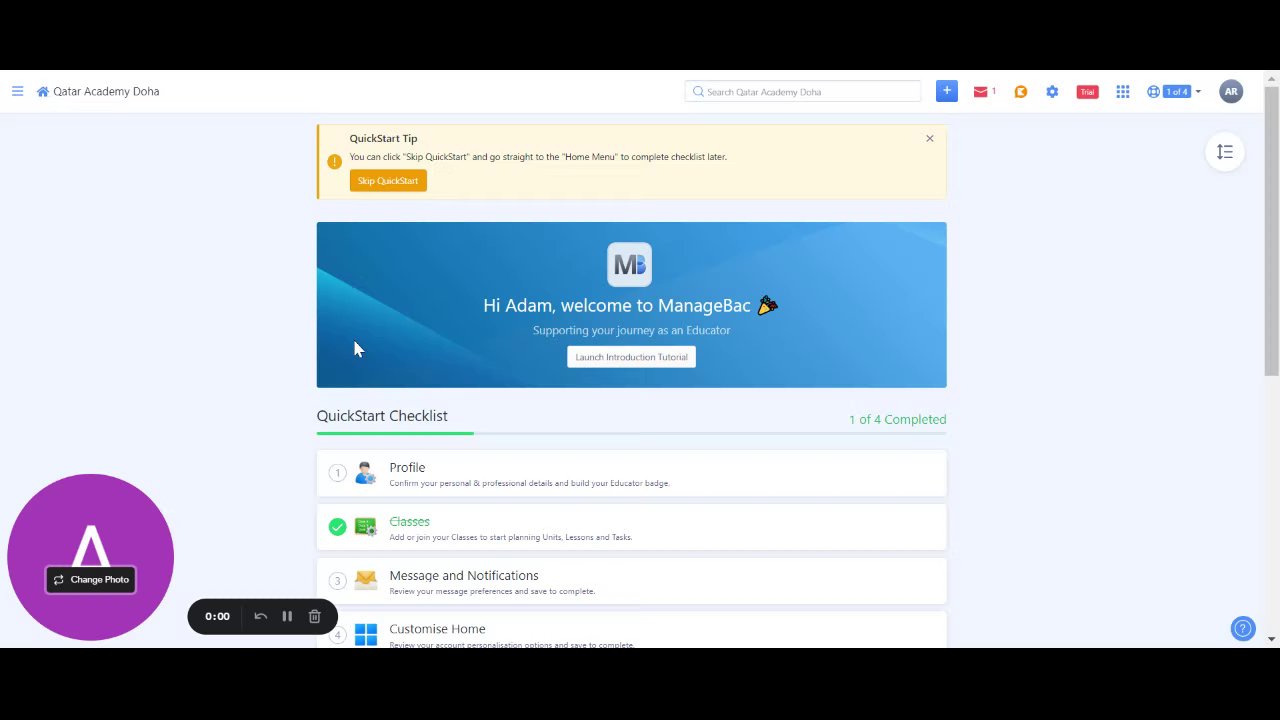Click the 'Supporting your journey as an Educator' text

[632, 330]
